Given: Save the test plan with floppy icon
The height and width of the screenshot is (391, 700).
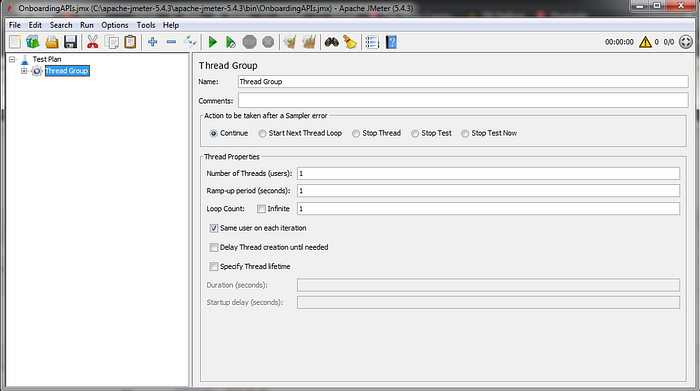Looking at the screenshot, I should coord(71,42).
